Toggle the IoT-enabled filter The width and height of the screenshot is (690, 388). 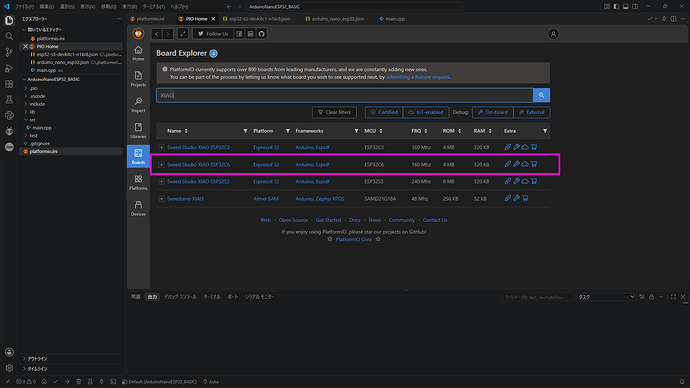click(426, 112)
